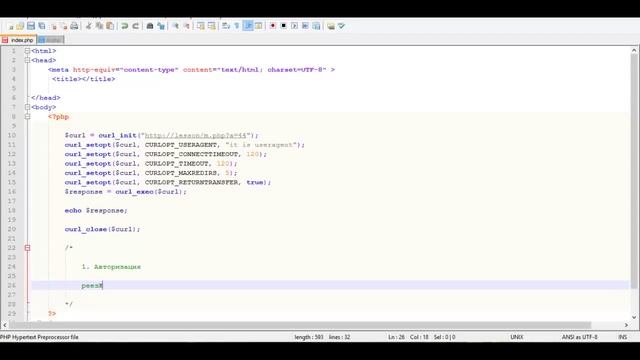The height and width of the screenshot is (360, 640).
Task: Click the 'Ln : 26' status bar entry
Action: [x=396, y=337]
